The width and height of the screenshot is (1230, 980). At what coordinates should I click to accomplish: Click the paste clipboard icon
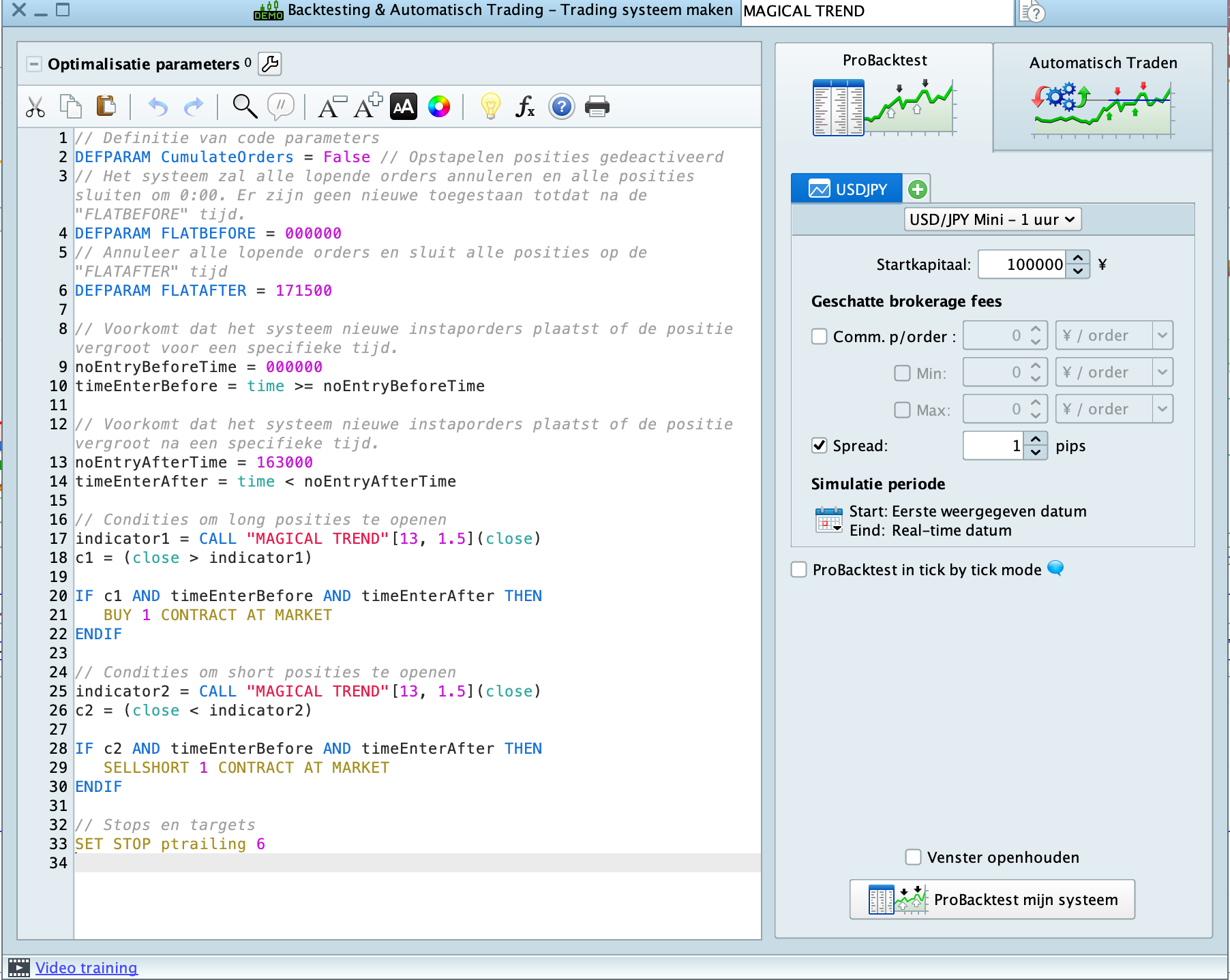pos(106,106)
